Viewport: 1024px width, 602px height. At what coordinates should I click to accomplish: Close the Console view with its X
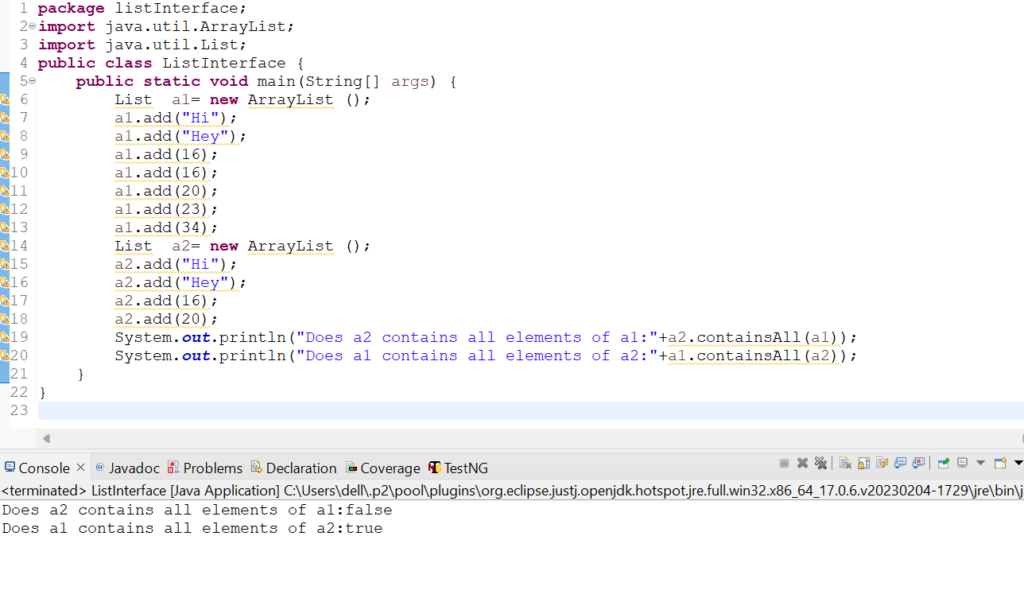click(80, 467)
